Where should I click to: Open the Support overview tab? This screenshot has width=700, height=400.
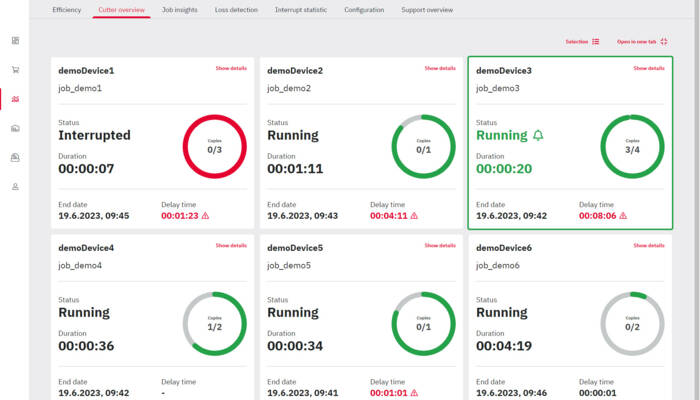coord(427,10)
